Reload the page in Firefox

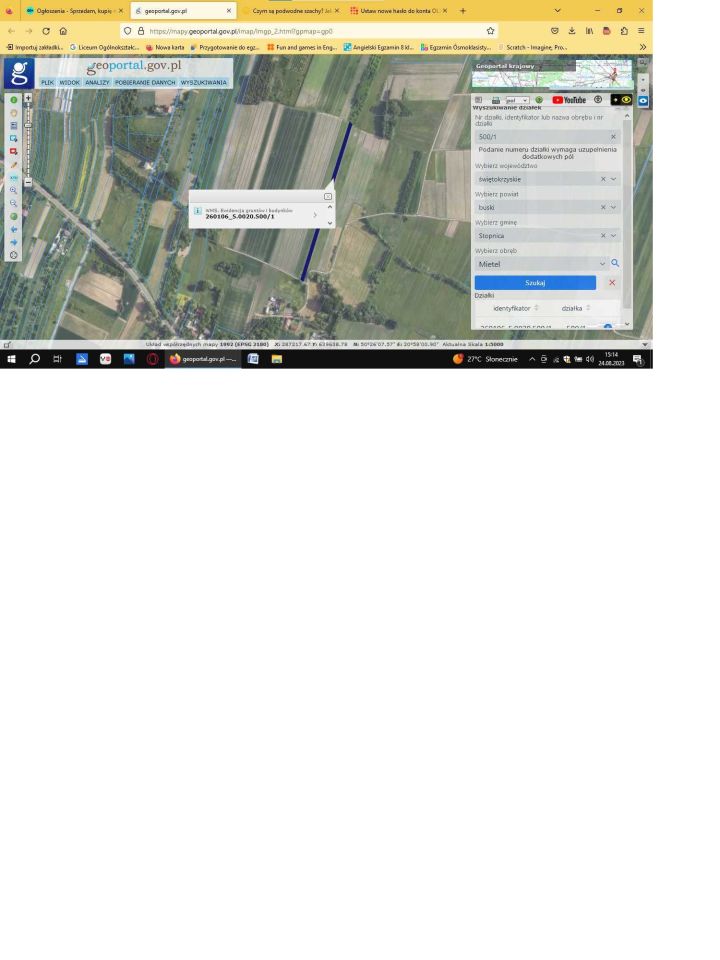pos(46,31)
